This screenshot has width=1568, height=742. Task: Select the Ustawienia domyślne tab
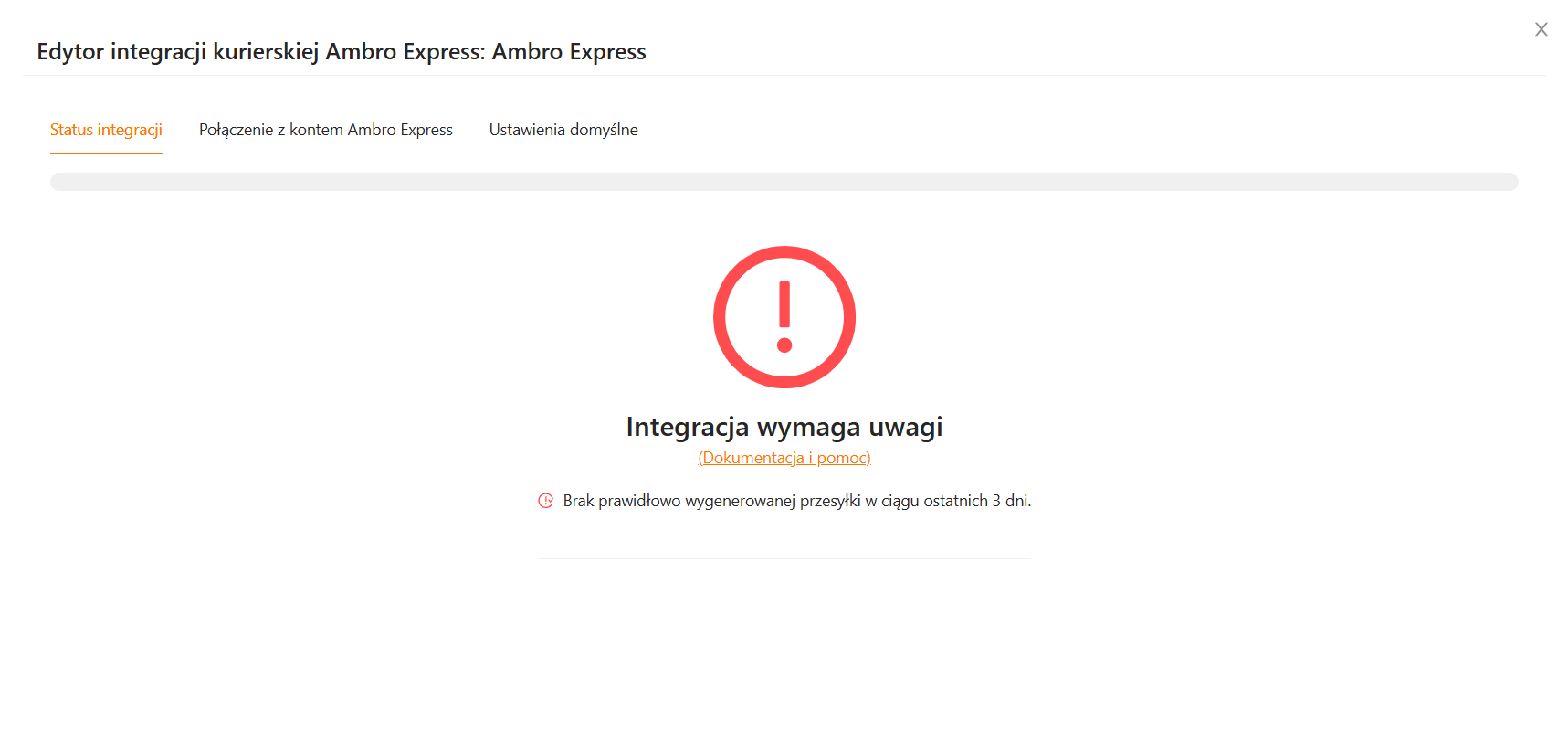563,130
